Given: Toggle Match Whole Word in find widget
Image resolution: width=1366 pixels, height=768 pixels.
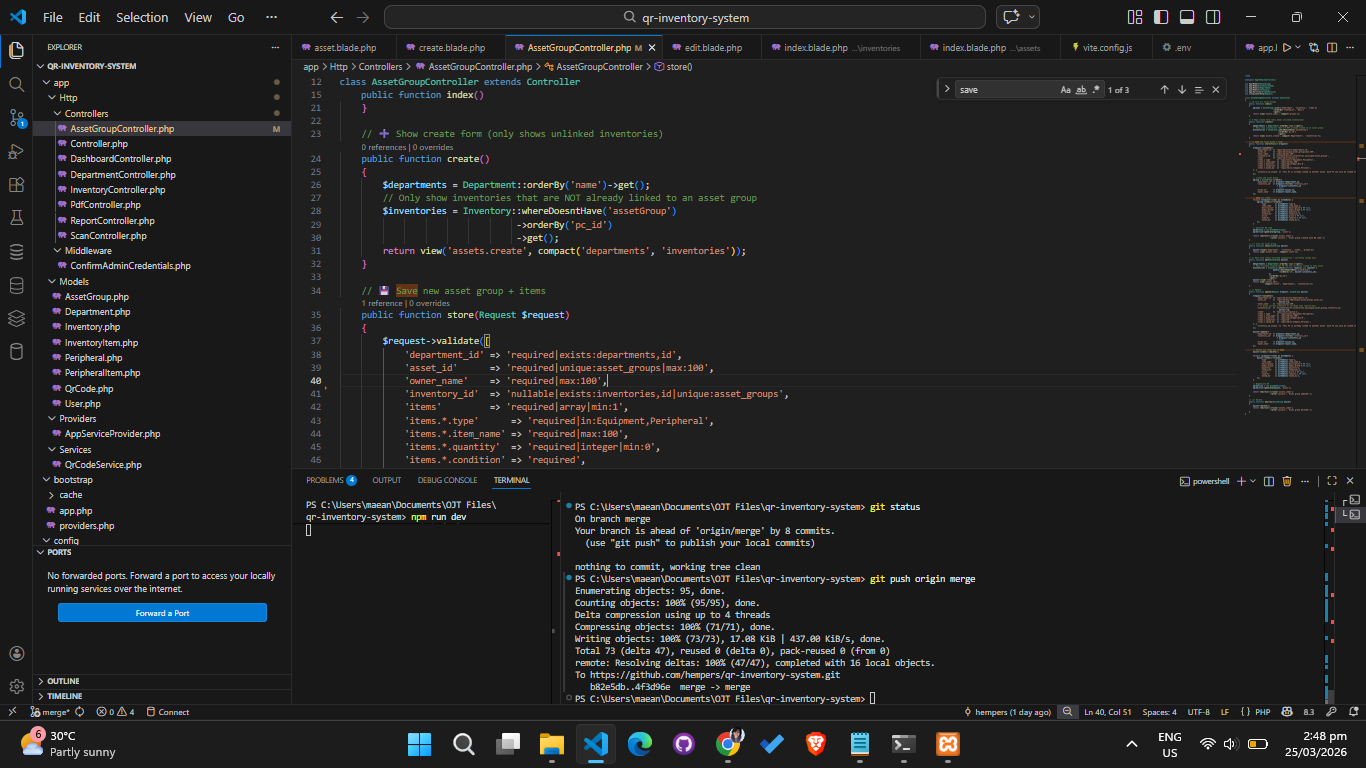Looking at the screenshot, I should 1081,90.
